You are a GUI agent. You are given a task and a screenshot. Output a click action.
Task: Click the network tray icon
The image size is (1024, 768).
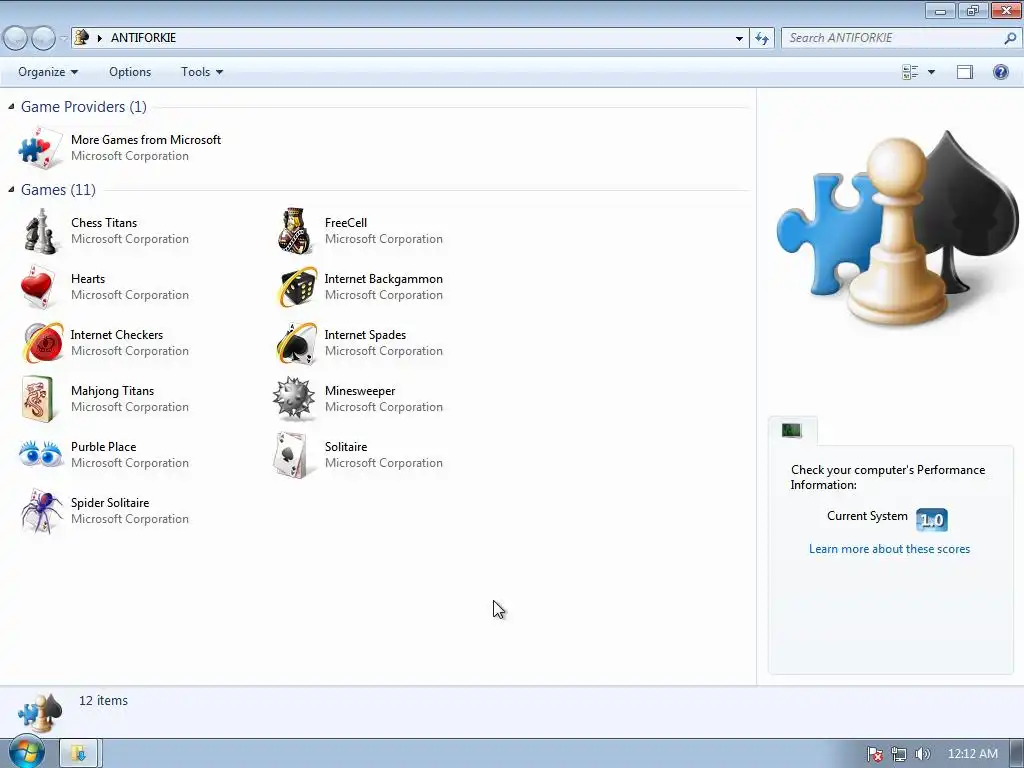pyautogui.click(x=899, y=754)
